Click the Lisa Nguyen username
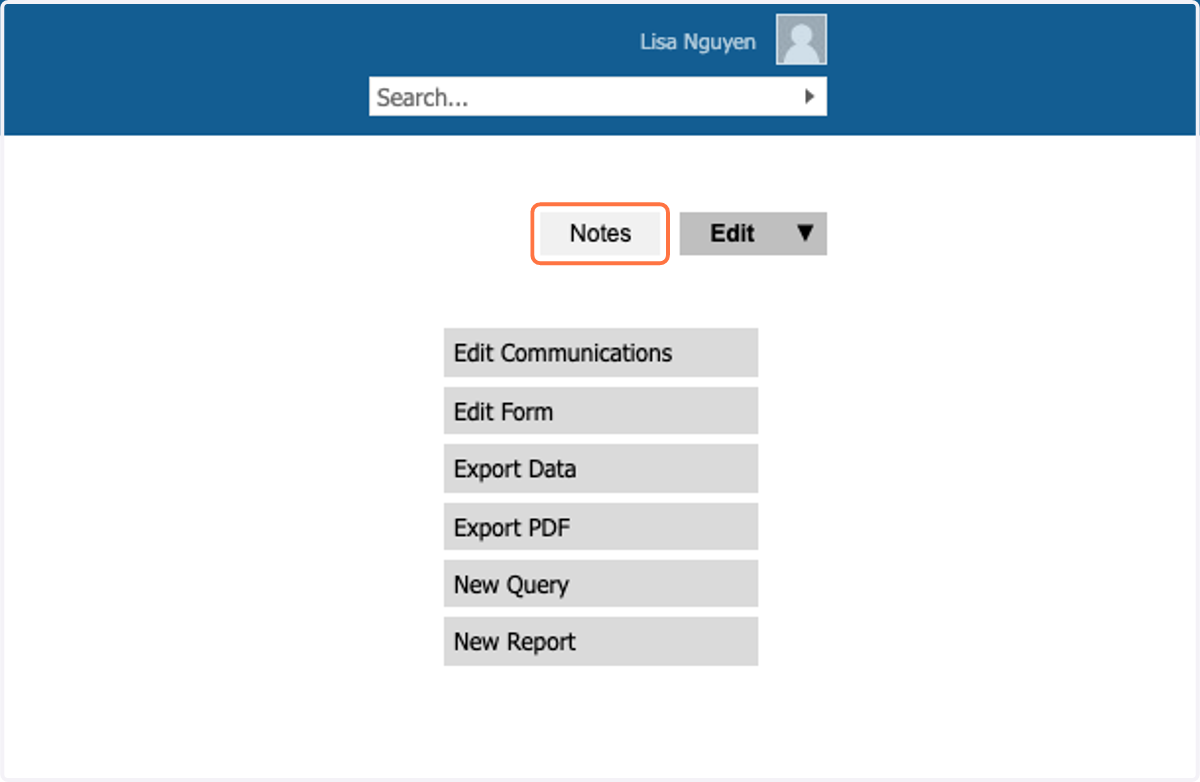The width and height of the screenshot is (1200, 782). pos(698,42)
